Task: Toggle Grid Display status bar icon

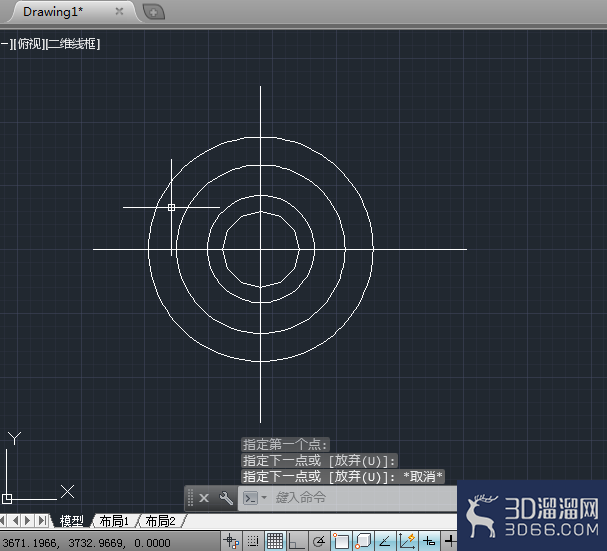Action: pyautogui.click(x=274, y=541)
